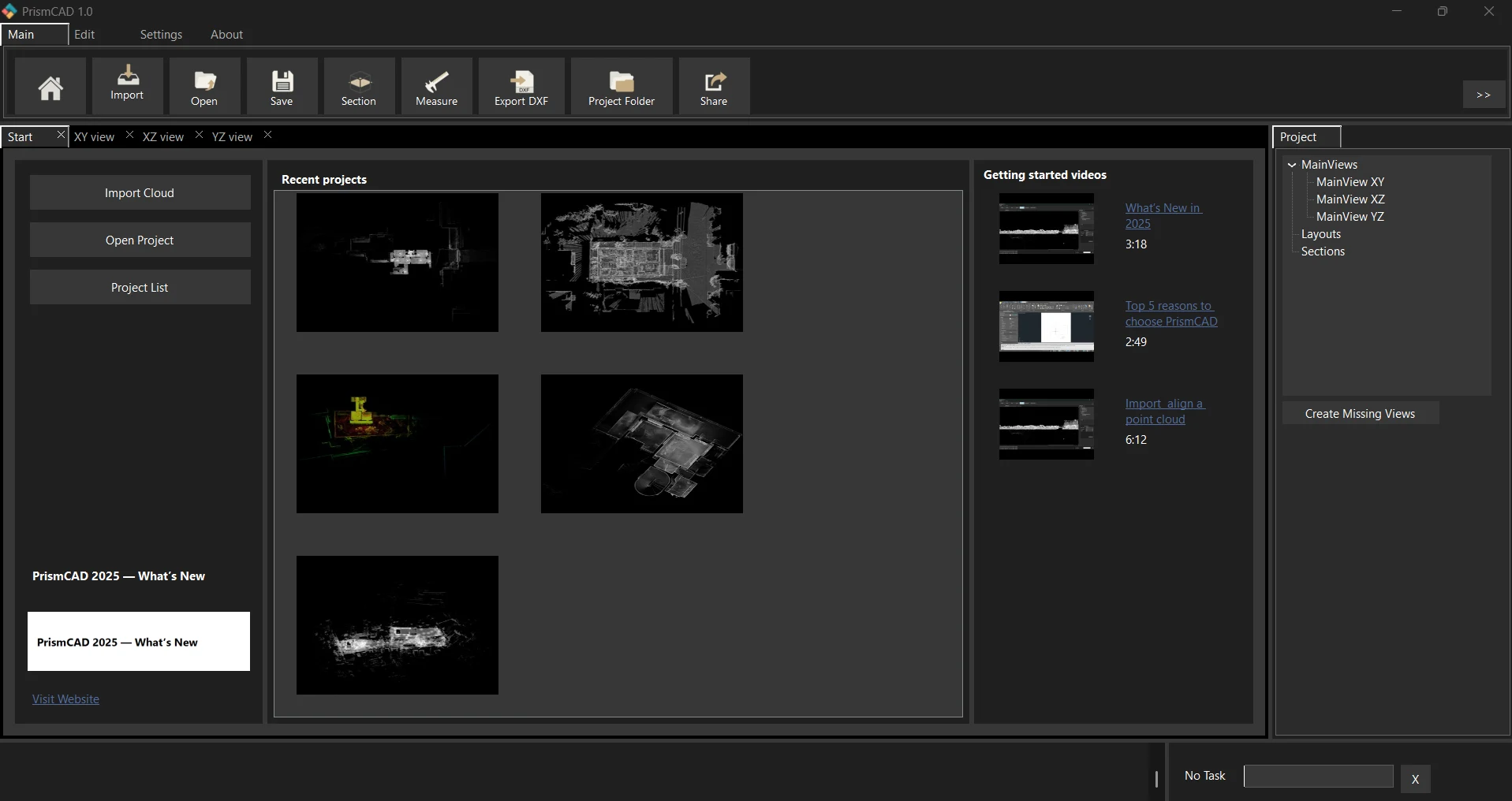Click the Recent projects heading
1512x801 pixels.
(x=324, y=180)
